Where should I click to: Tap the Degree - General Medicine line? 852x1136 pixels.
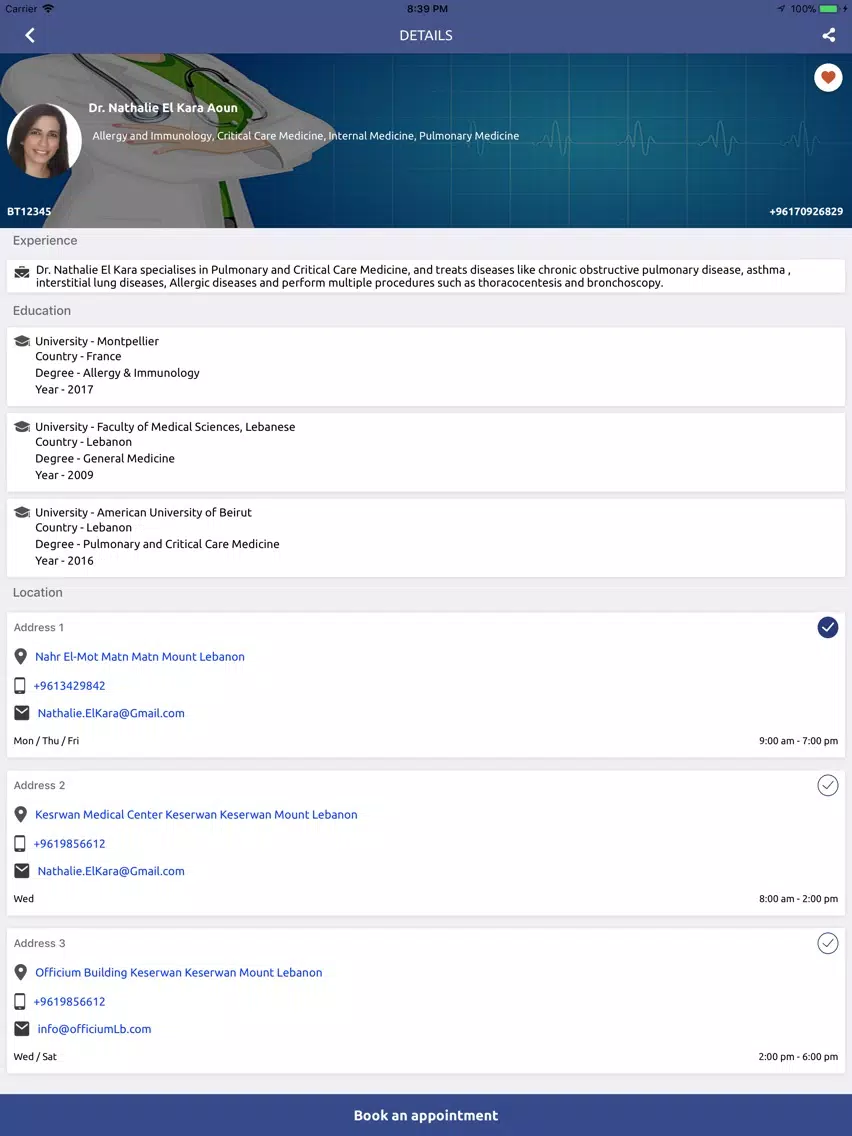[105, 458]
